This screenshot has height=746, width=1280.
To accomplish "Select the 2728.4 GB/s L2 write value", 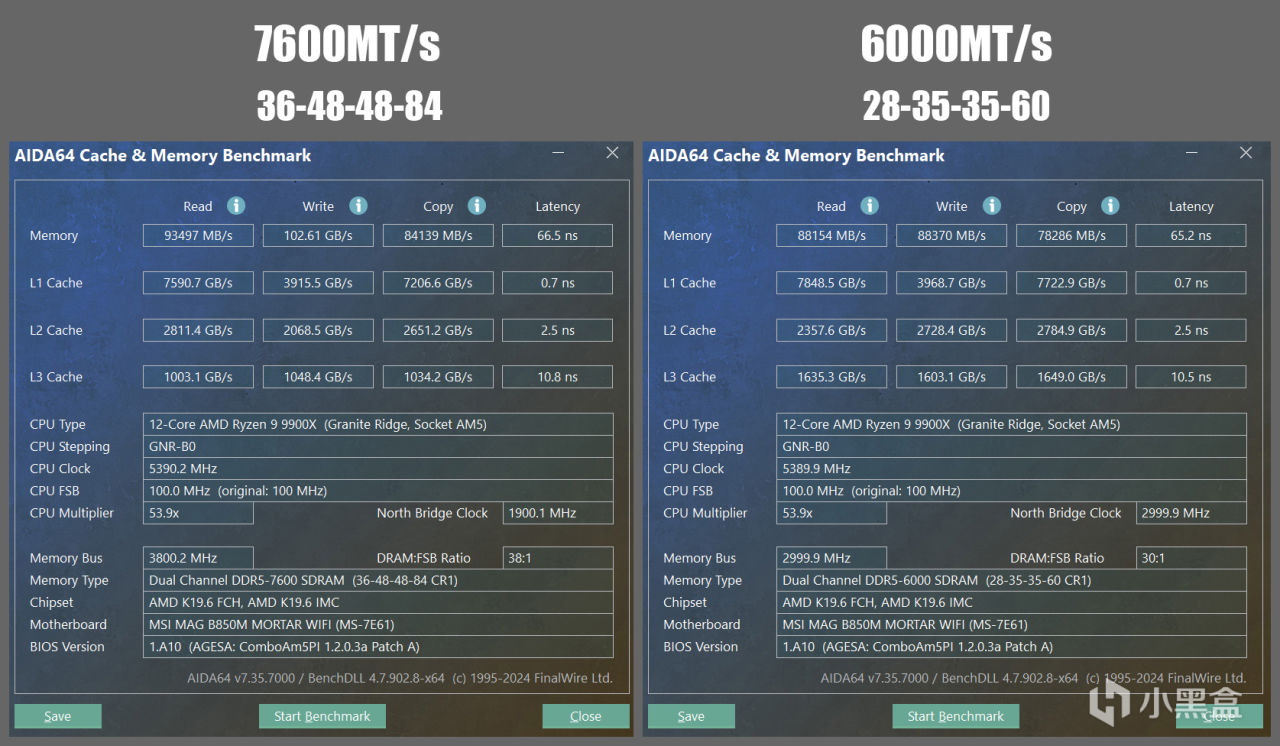I will pyautogui.click(x=952, y=330).
